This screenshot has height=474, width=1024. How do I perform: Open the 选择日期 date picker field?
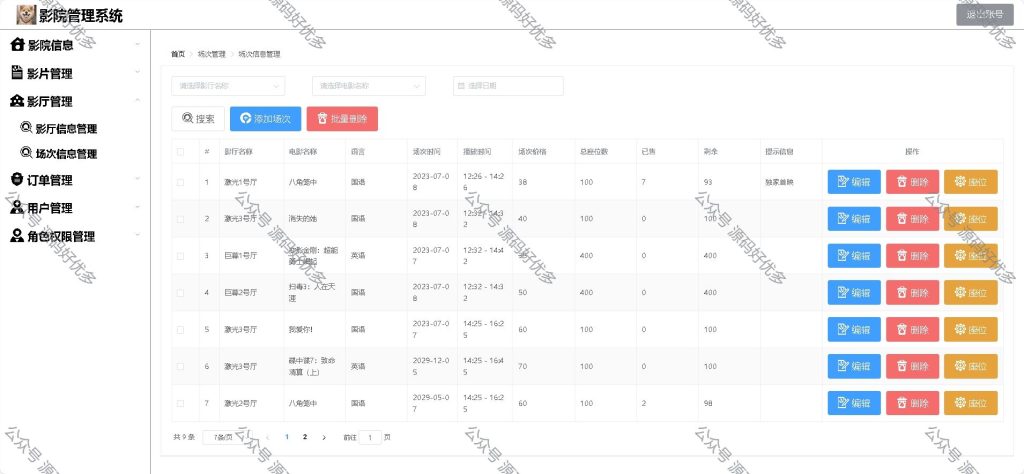pyautogui.click(x=507, y=86)
